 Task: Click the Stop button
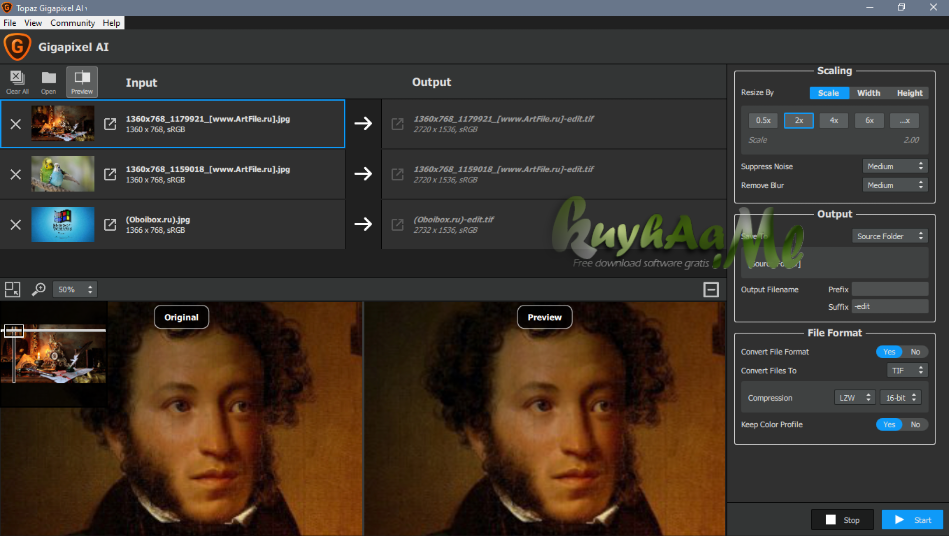[842, 520]
